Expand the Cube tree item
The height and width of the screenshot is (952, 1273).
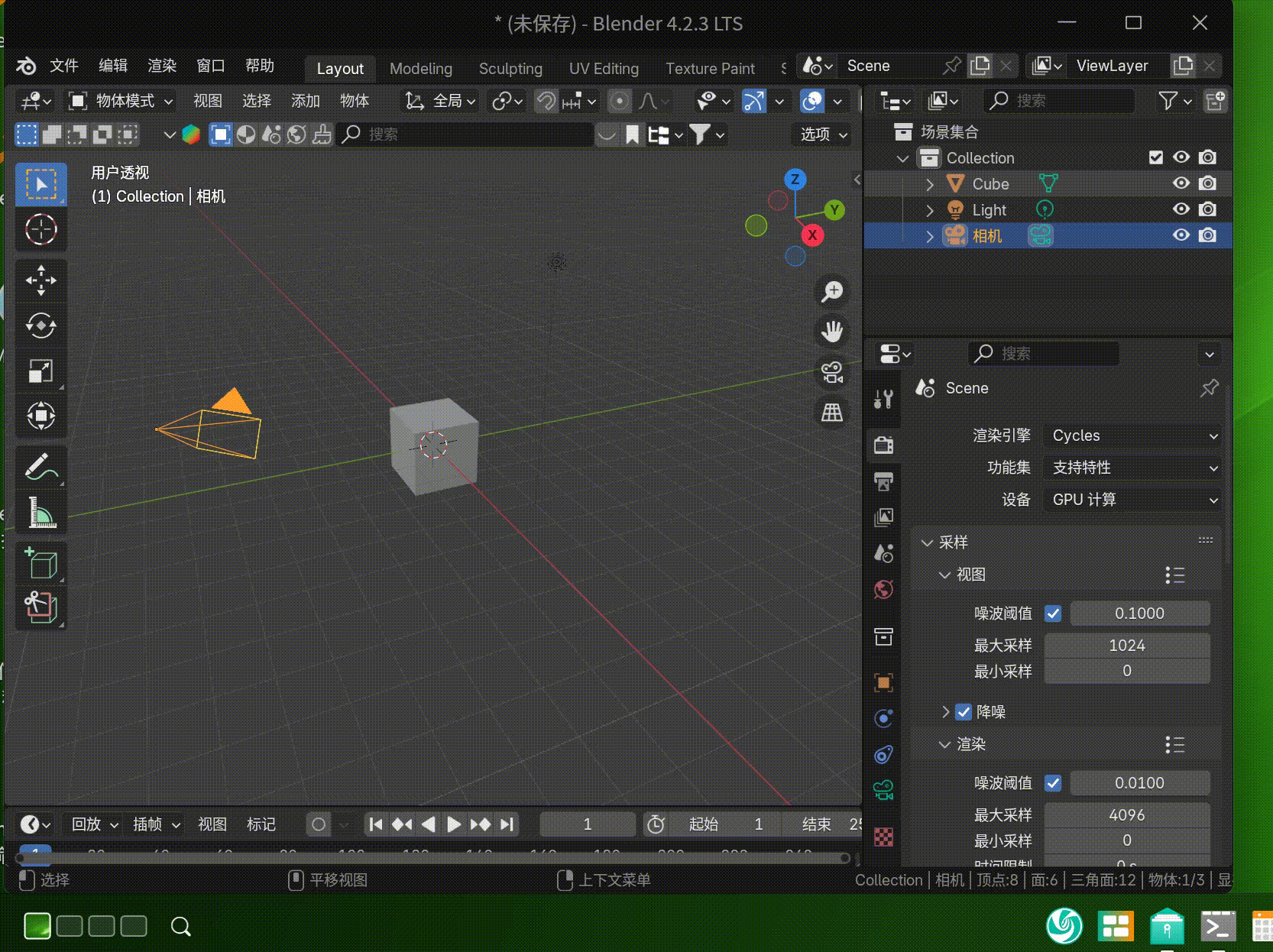(929, 184)
